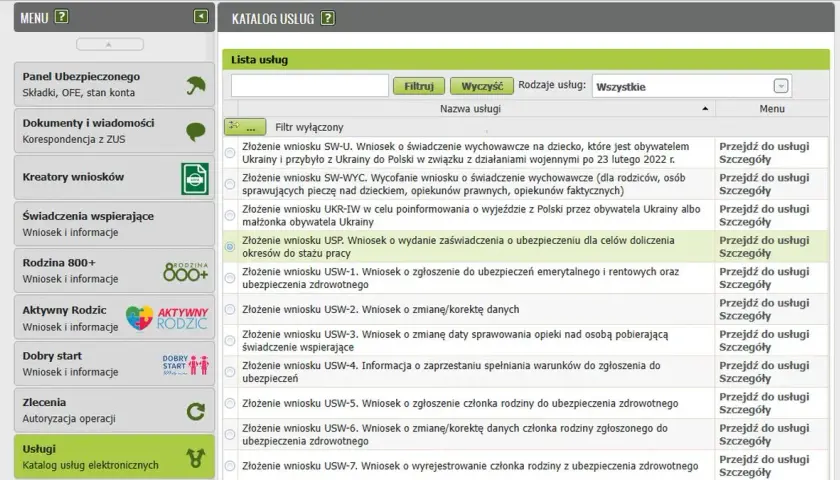Open the Rodzaje usług dropdown showing Wszystkie
The width and height of the screenshot is (840, 480).
(692, 86)
